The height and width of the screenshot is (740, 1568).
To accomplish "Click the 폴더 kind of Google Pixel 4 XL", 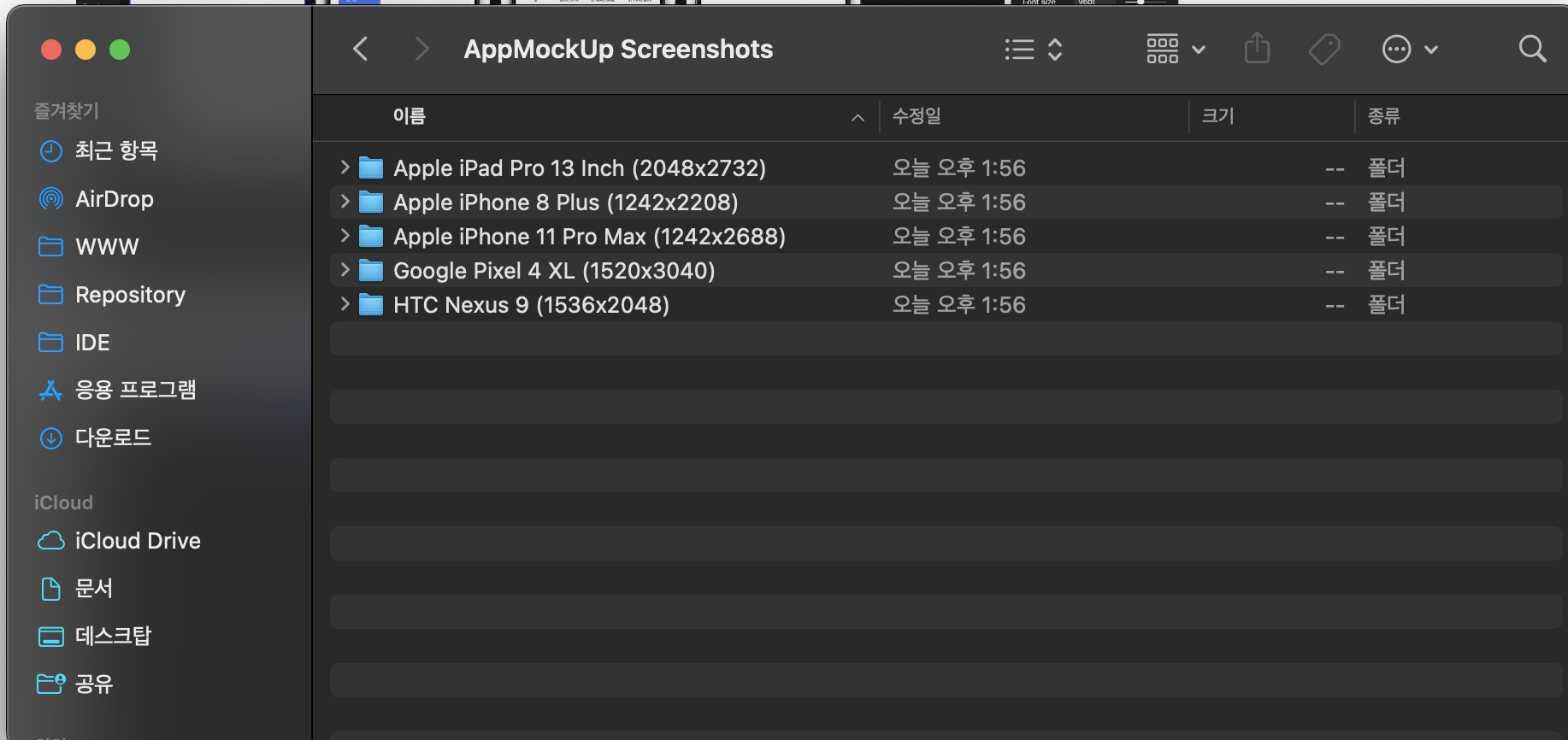I will tap(1386, 271).
